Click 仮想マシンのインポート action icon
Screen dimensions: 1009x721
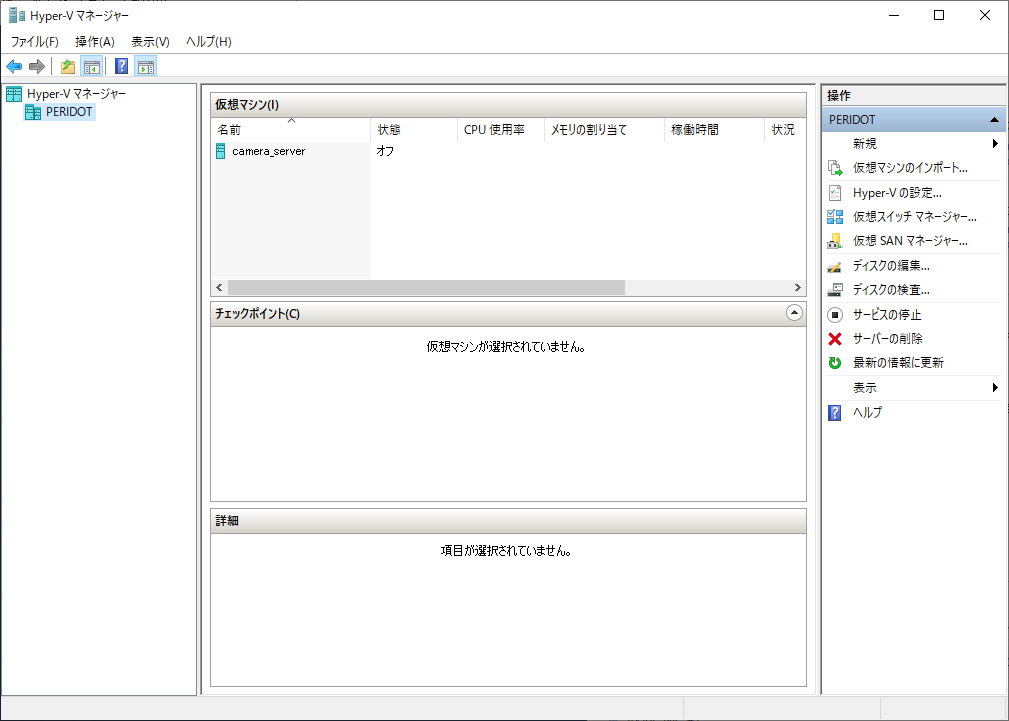click(x=835, y=168)
